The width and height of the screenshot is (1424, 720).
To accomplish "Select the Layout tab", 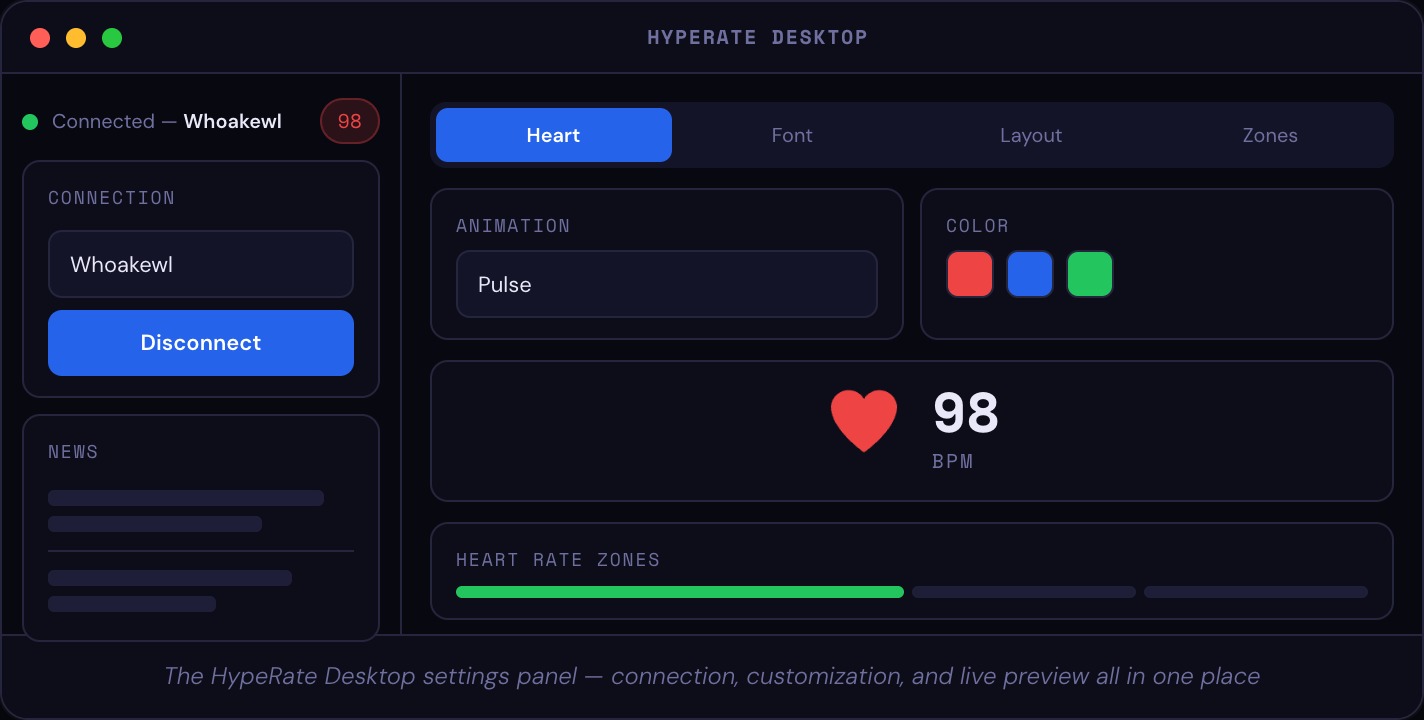I will point(1030,135).
